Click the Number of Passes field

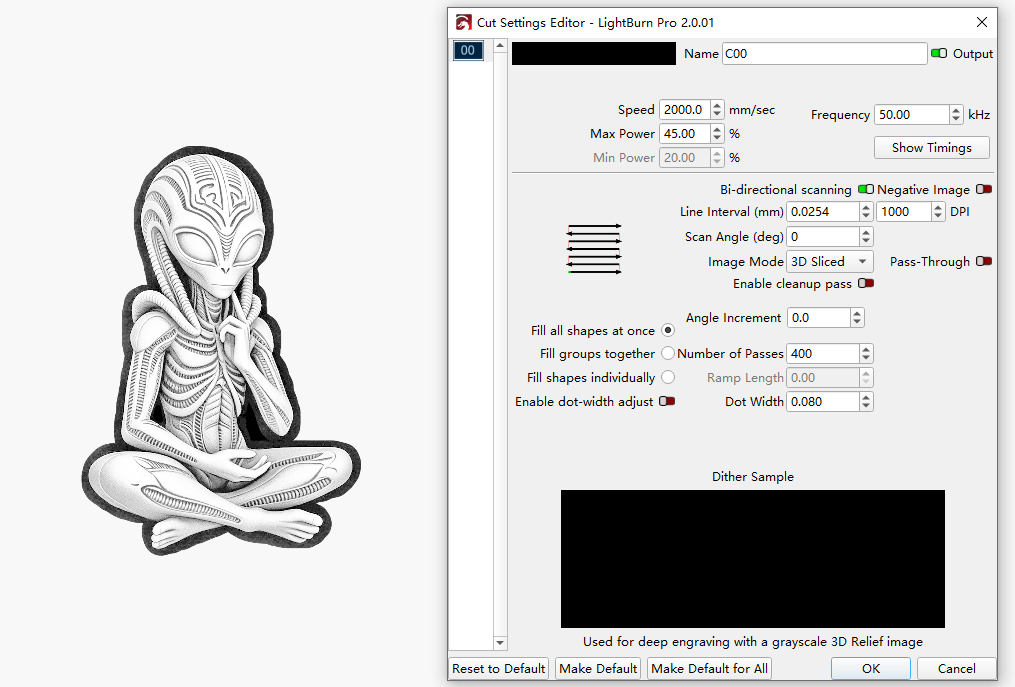click(x=823, y=354)
